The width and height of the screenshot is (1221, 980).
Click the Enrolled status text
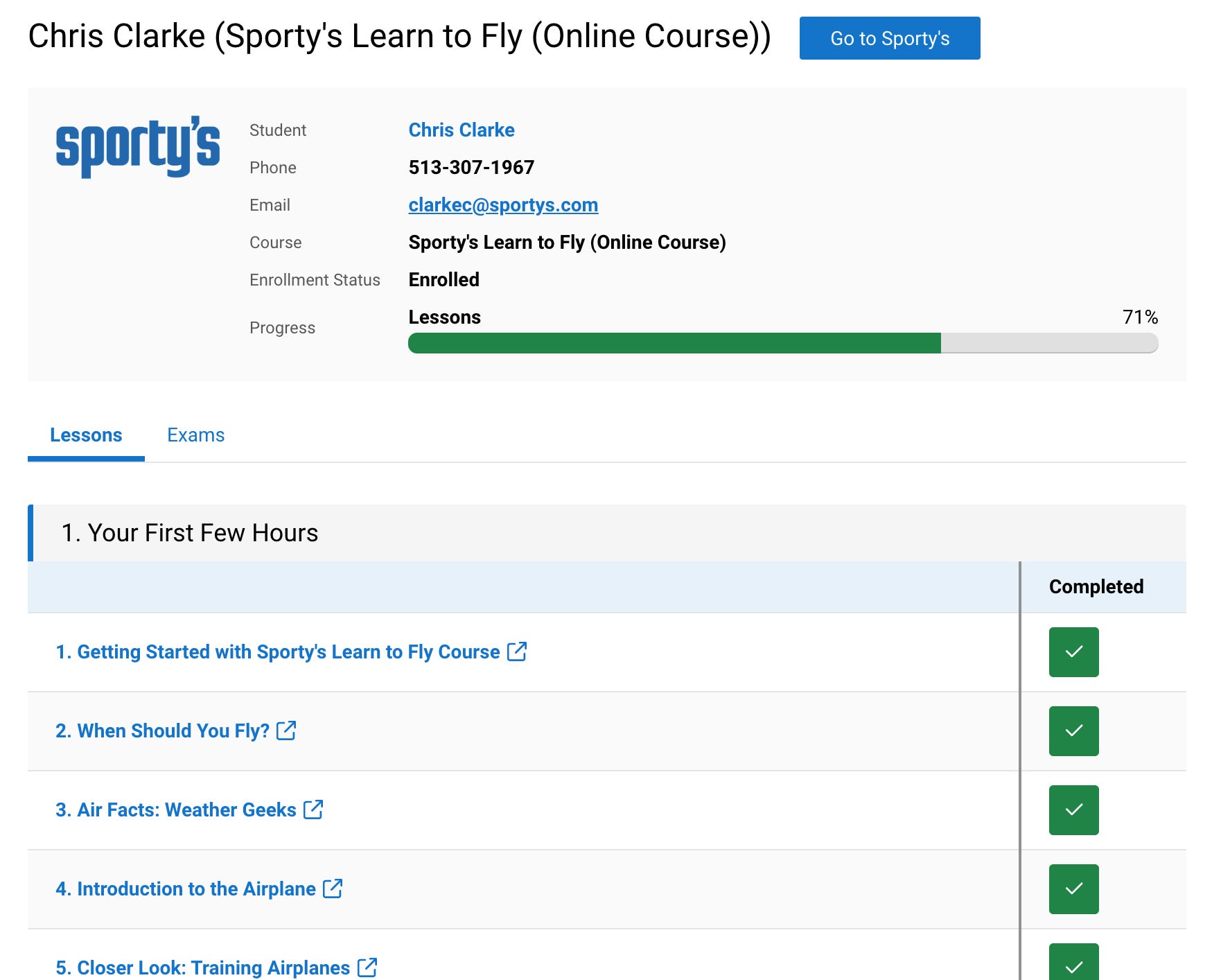coord(443,280)
